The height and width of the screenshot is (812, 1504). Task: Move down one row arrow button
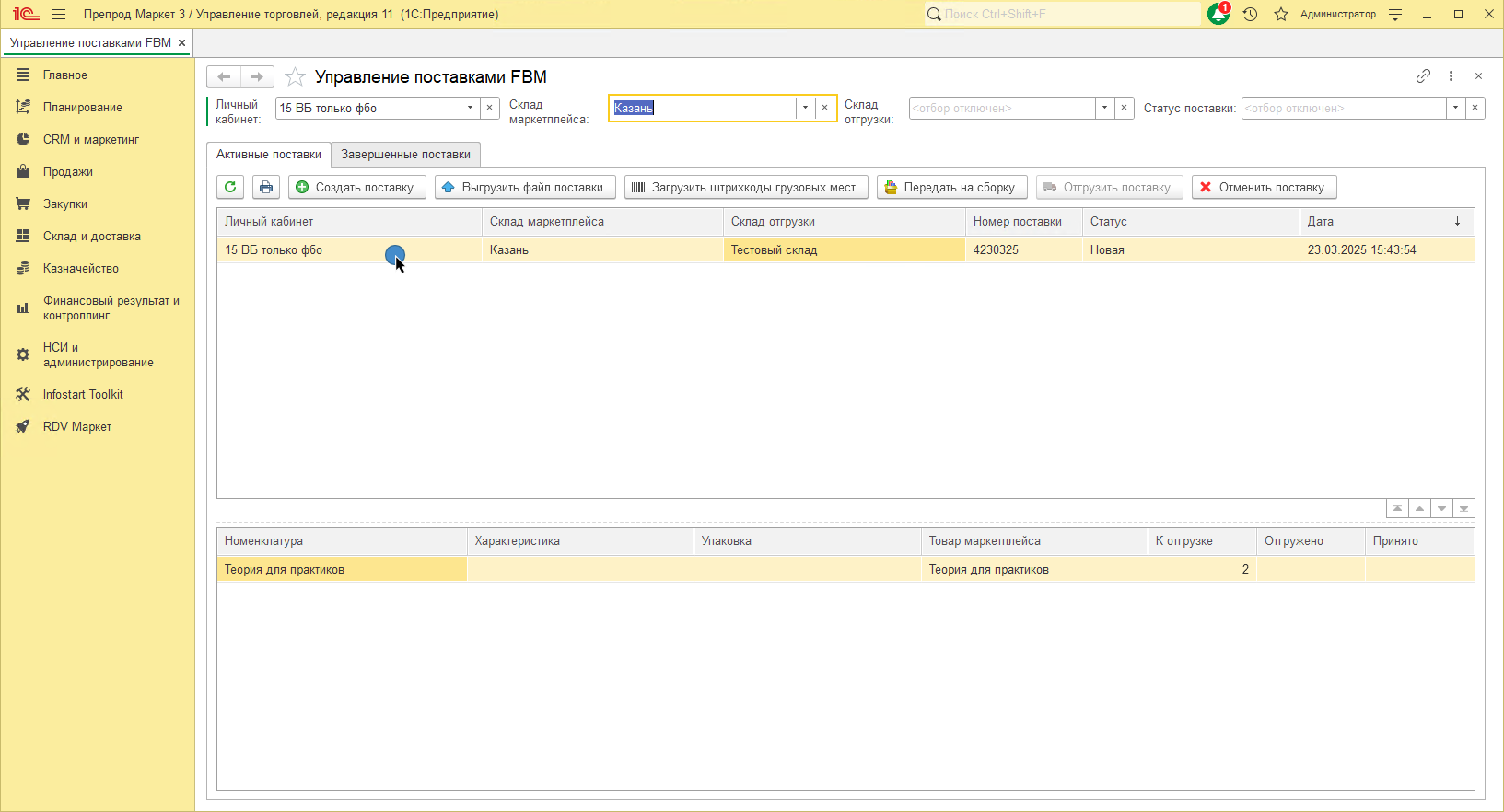click(1441, 508)
